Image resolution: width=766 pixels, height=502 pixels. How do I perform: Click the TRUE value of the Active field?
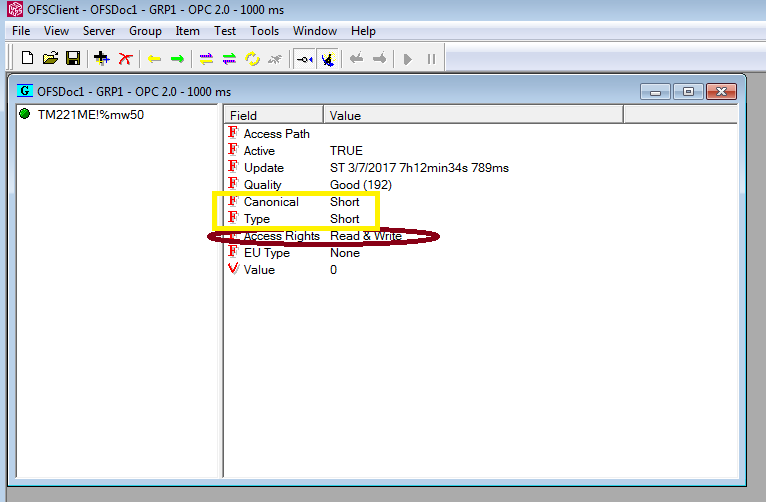tap(346, 151)
